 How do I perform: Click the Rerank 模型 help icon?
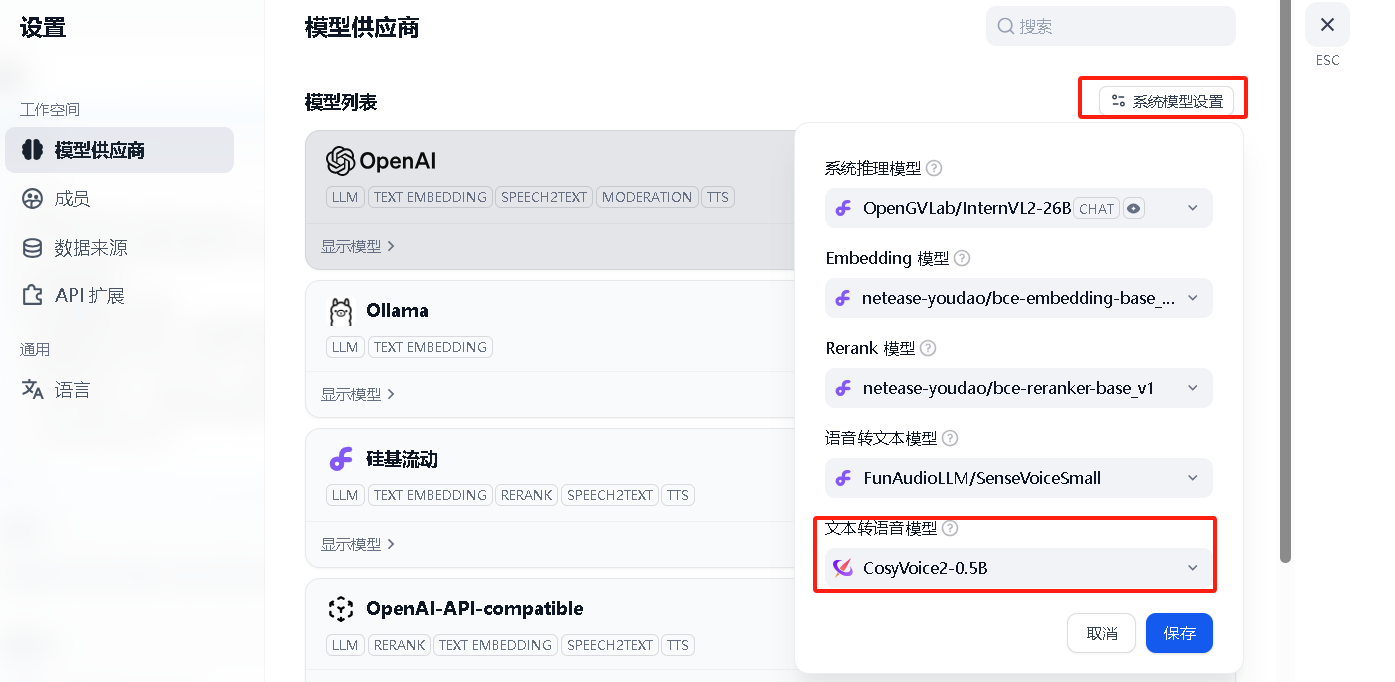927,348
